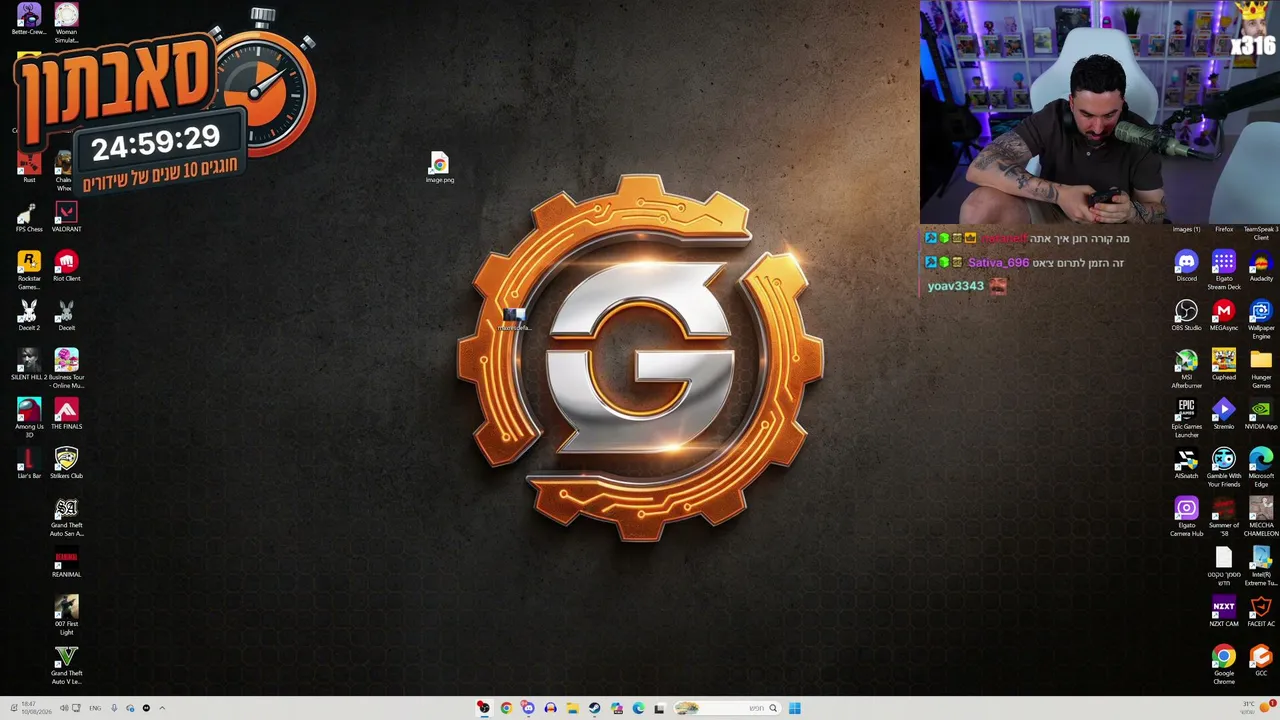
Task: Select the image.png file on desktop
Action: (x=440, y=167)
